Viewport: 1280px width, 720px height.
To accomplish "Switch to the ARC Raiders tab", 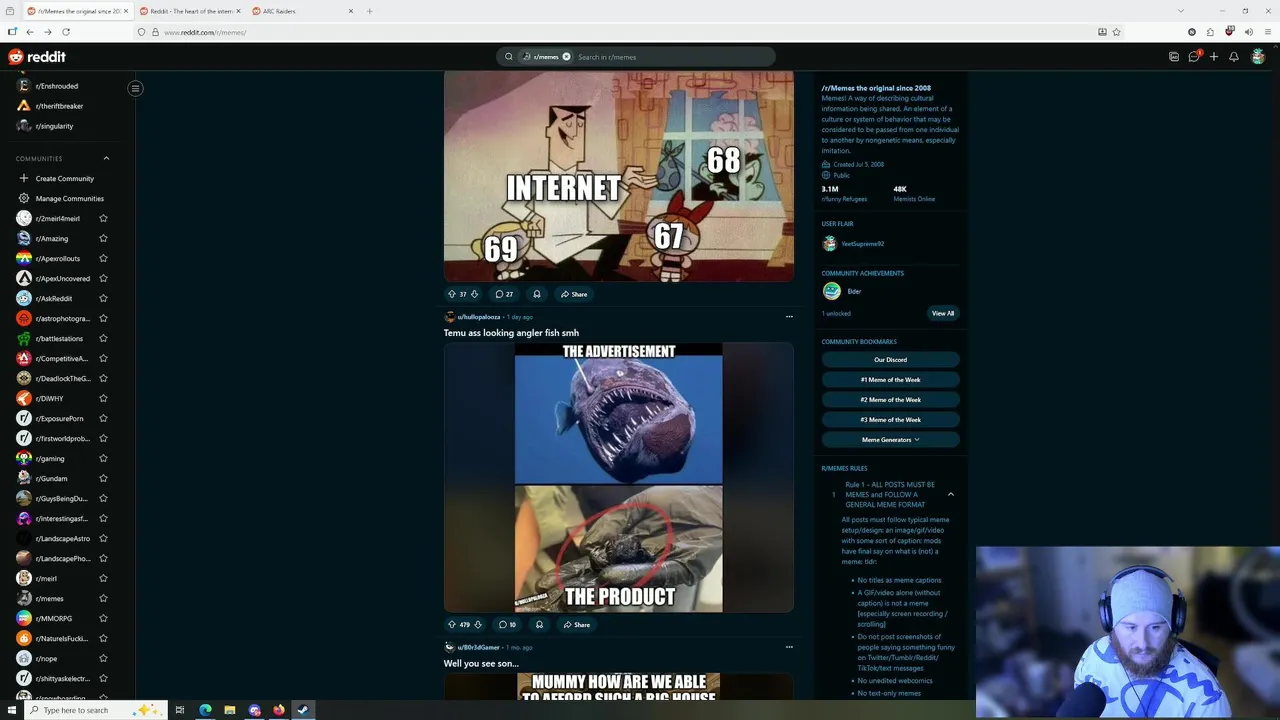I will 303,11.
